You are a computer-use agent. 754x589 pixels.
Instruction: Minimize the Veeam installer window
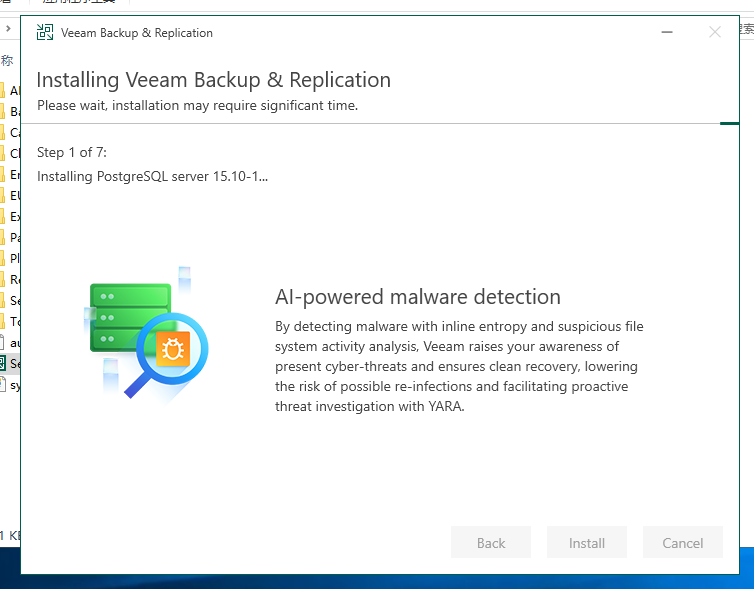pyautogui.click(x=667, y=32)
